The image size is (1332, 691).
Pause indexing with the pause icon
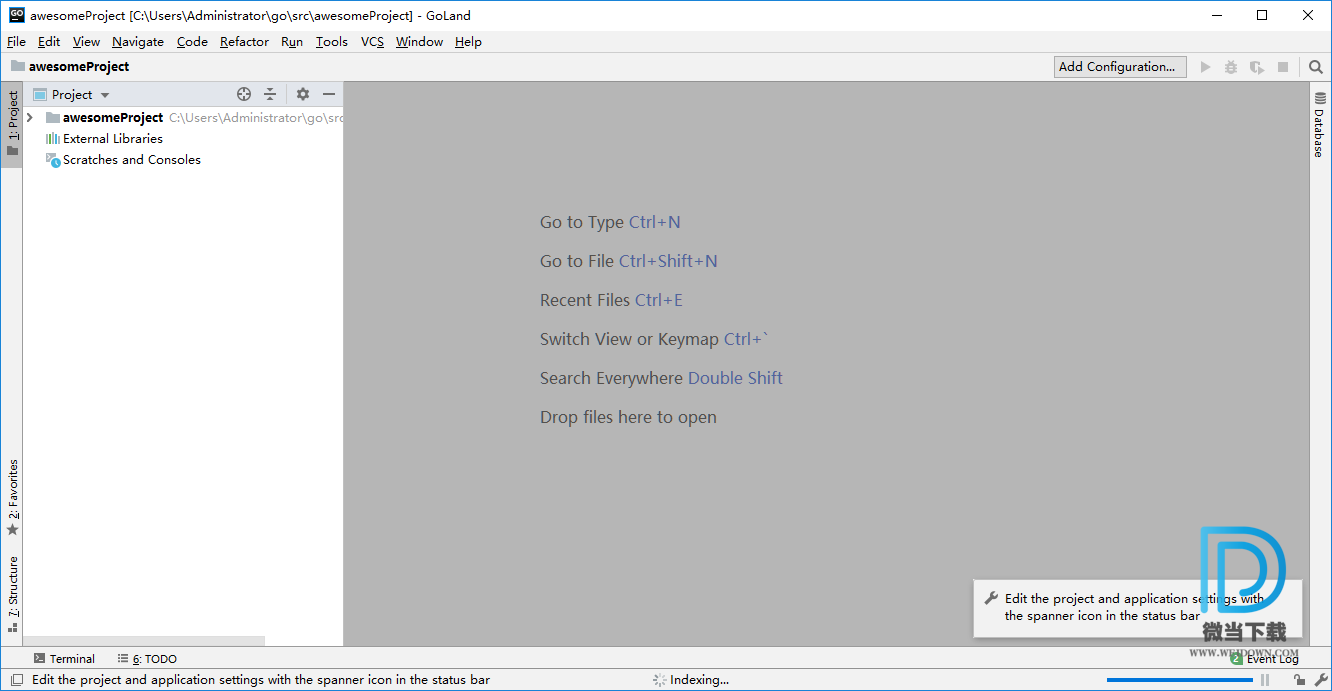[1265, 680]
